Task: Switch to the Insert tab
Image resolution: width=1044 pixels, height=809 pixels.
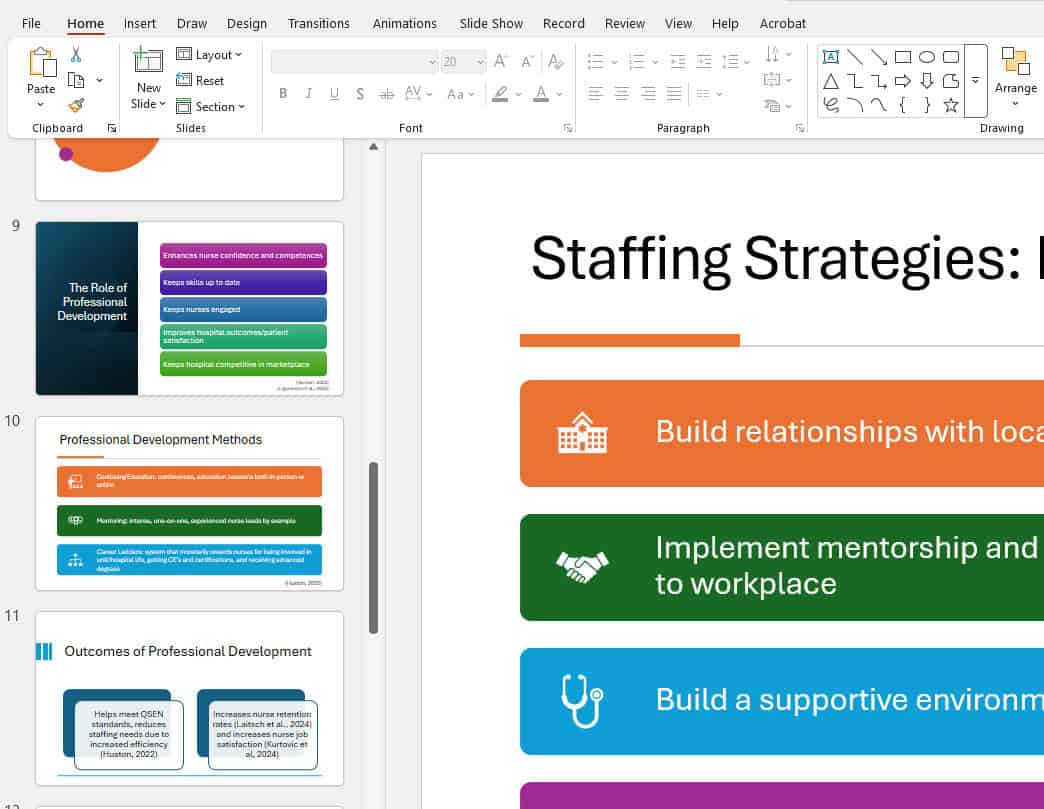Action: [140, 23]
